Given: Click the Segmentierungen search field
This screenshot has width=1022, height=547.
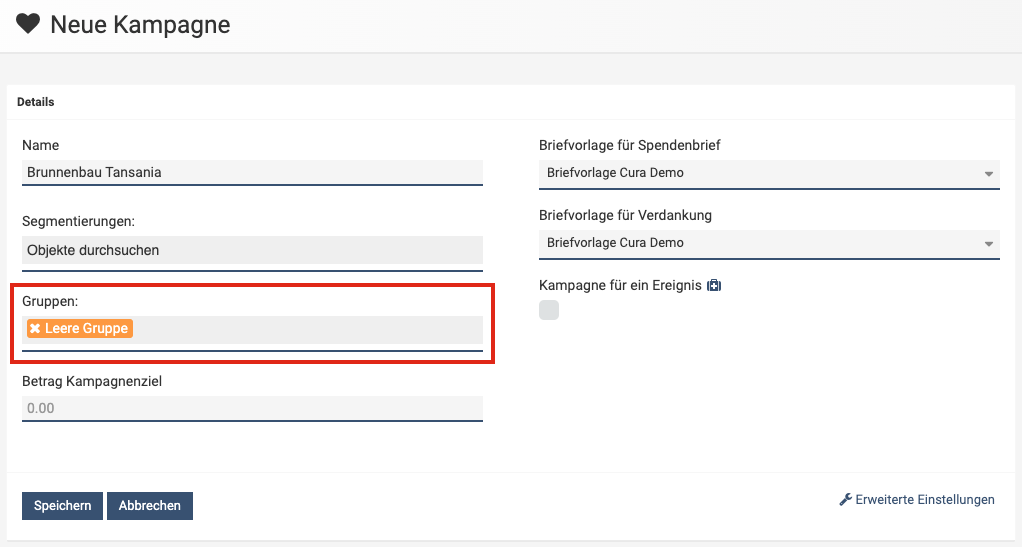Looking at the screenshot, I should (x=252, y=250).
